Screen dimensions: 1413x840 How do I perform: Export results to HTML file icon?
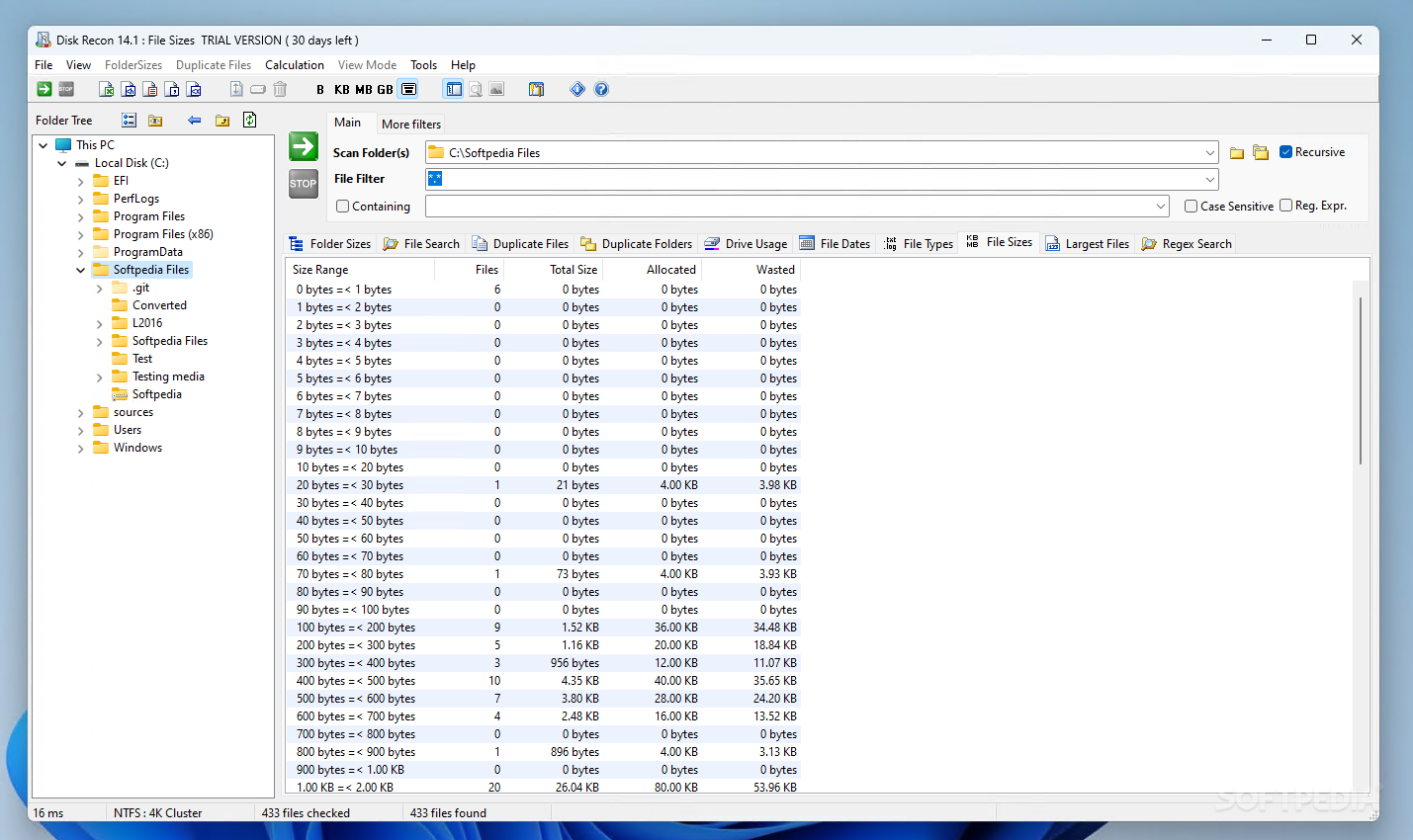tap(129, 89)
